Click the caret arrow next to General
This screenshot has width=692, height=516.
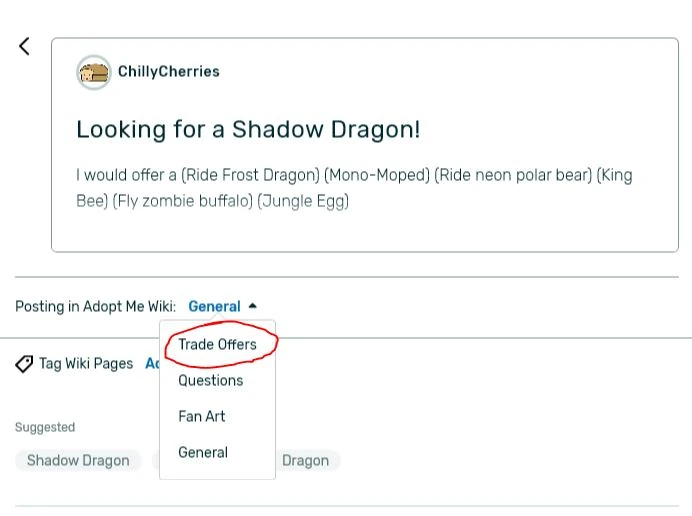pyautogui.click(x=253, y=306)
